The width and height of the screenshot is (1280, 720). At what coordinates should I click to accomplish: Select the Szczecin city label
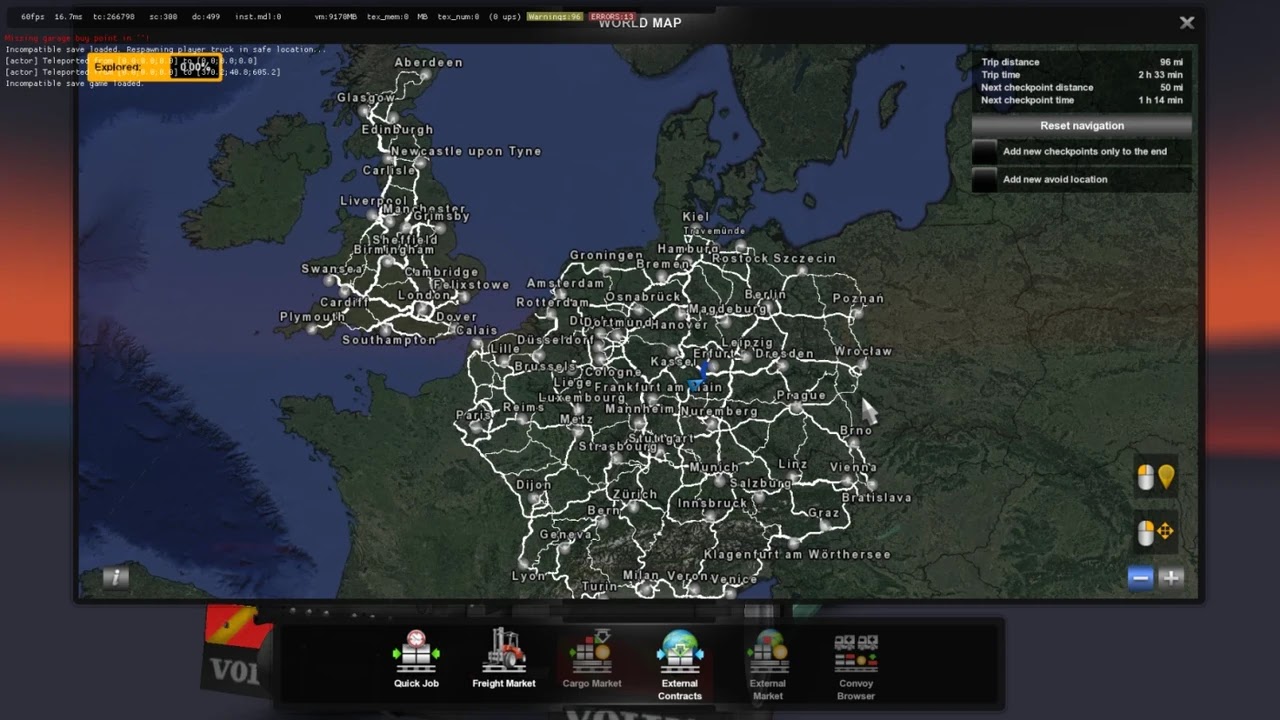[x=804, y=258]
